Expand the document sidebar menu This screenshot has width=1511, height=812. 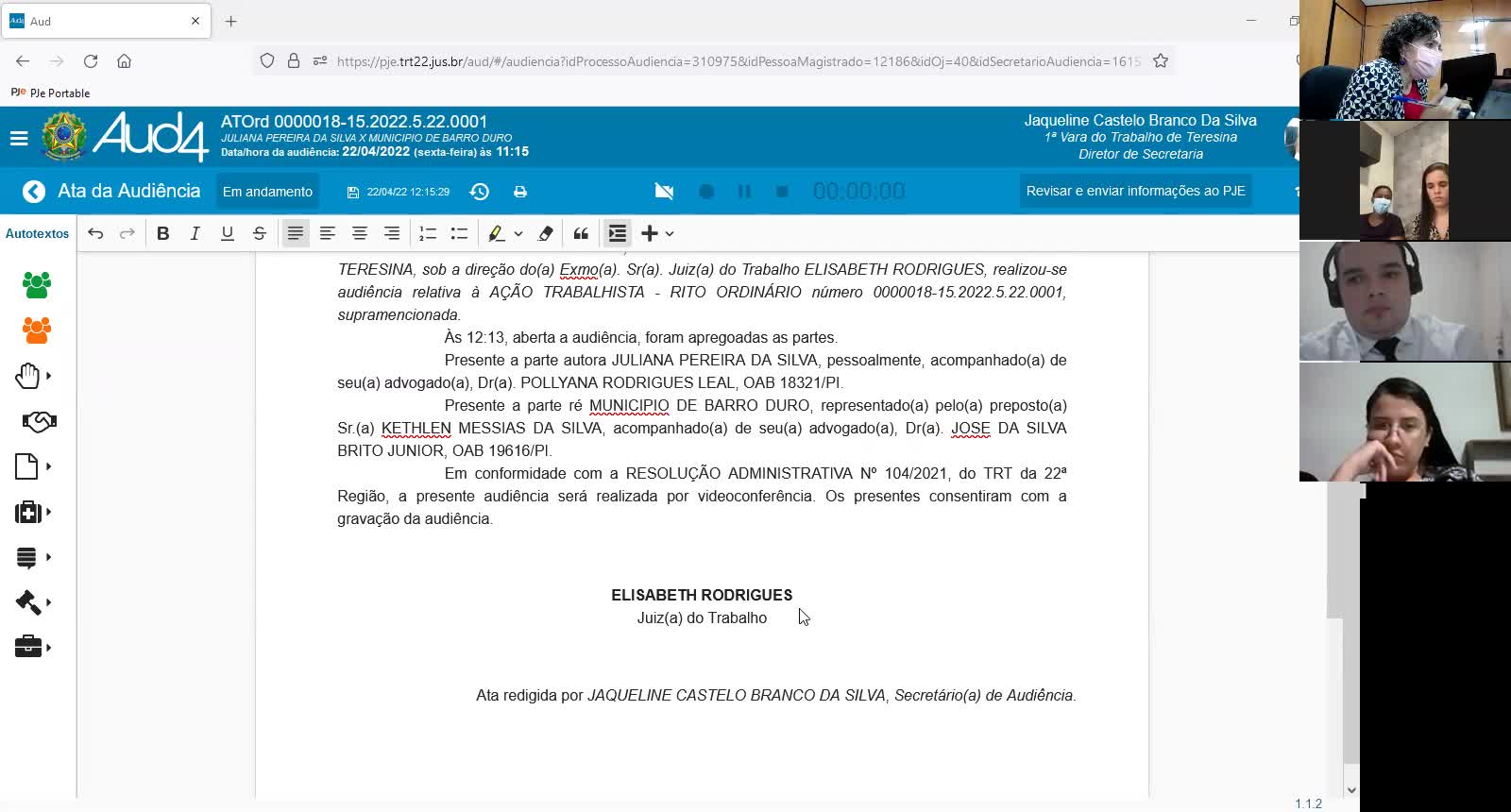click(33, 466)
